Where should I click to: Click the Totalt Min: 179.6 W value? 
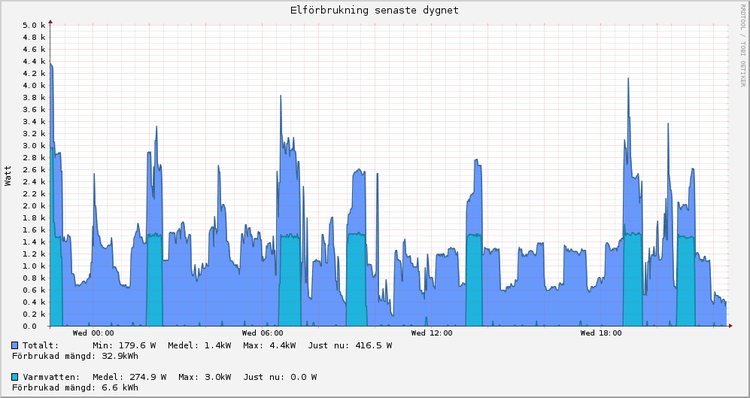pos(124,345)
